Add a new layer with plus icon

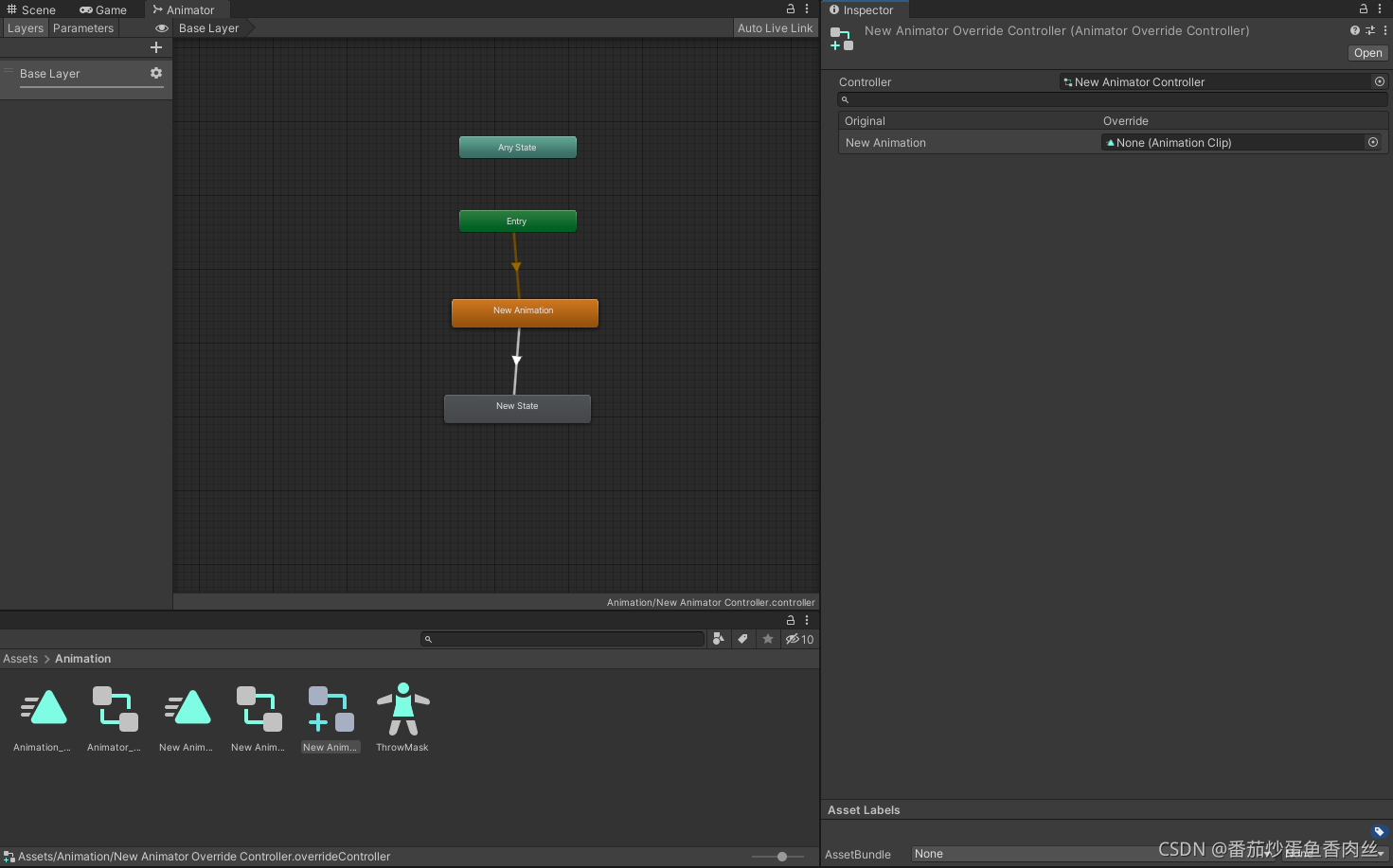pos(156,47)
